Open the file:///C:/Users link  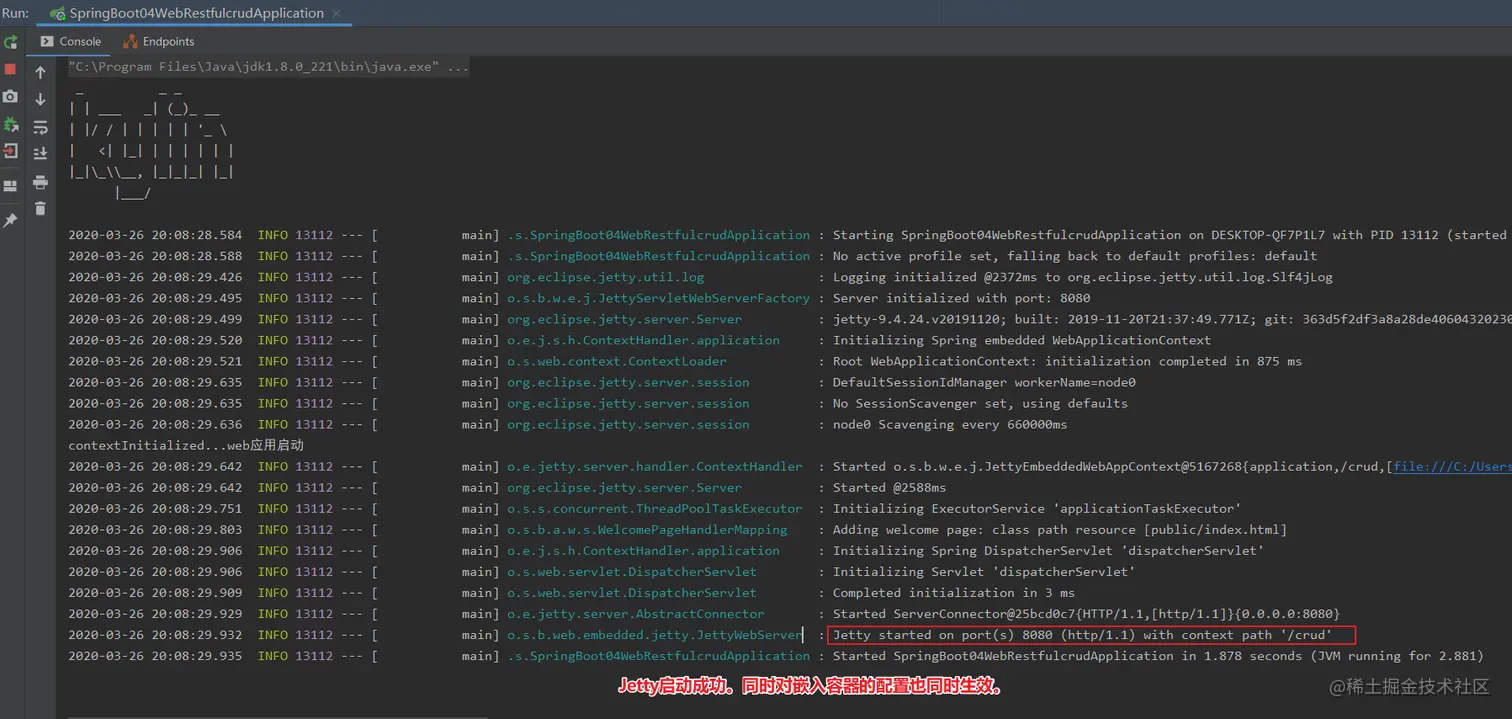[1451, 467]
